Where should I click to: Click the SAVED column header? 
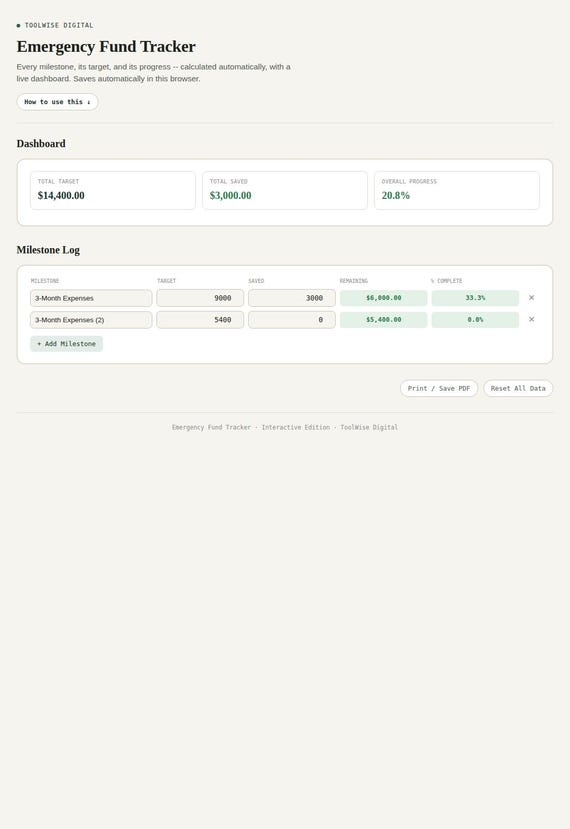click(x=256, y=281)
